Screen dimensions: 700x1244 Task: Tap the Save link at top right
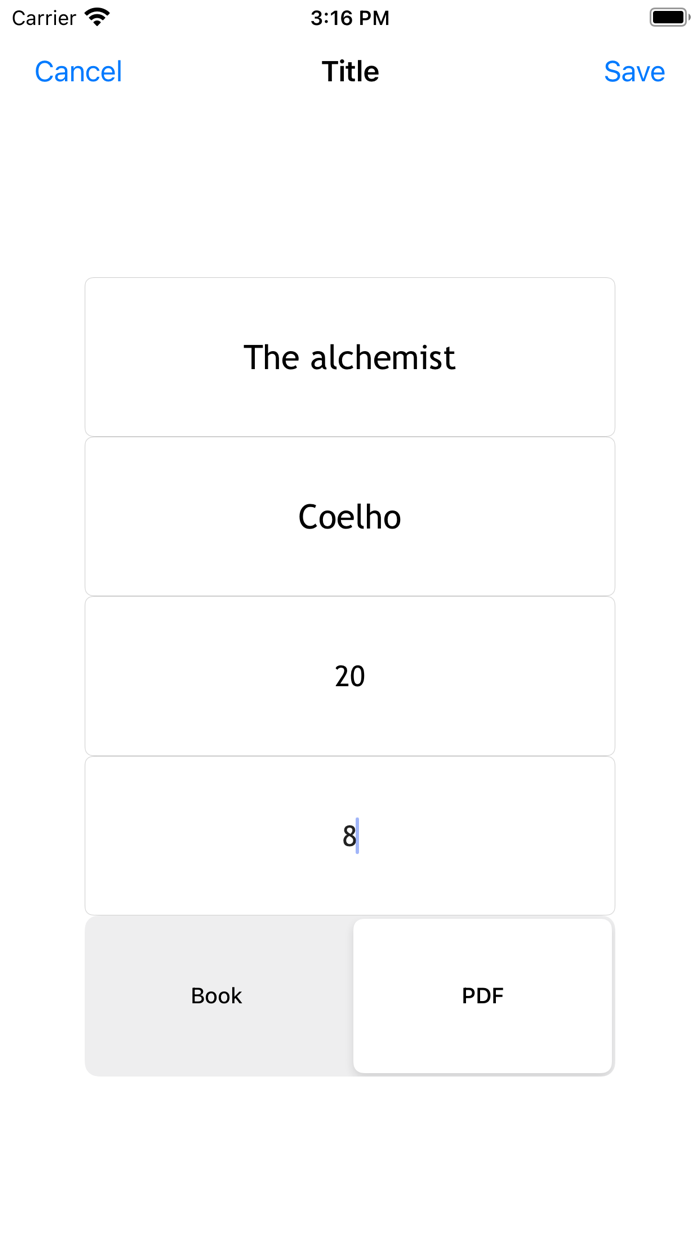coord(634,71)
